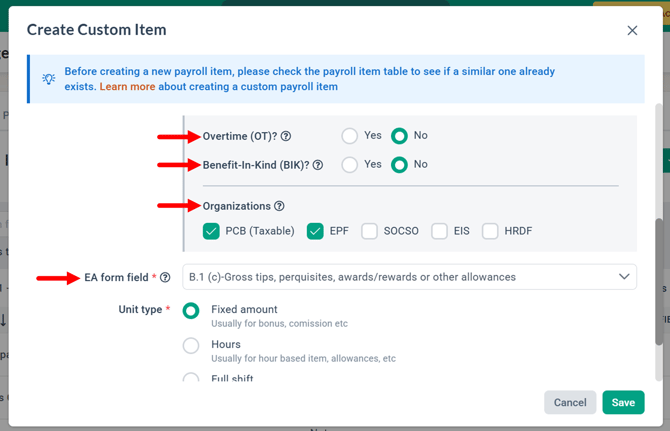This screenshot has width=670, height=431.
Task: Tick the EIS checkbox
Action: 439,231
